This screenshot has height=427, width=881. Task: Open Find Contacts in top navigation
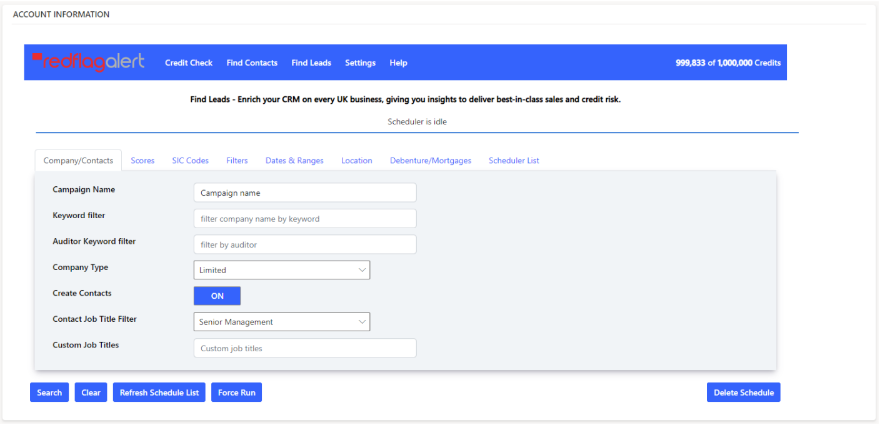[252, 63]
